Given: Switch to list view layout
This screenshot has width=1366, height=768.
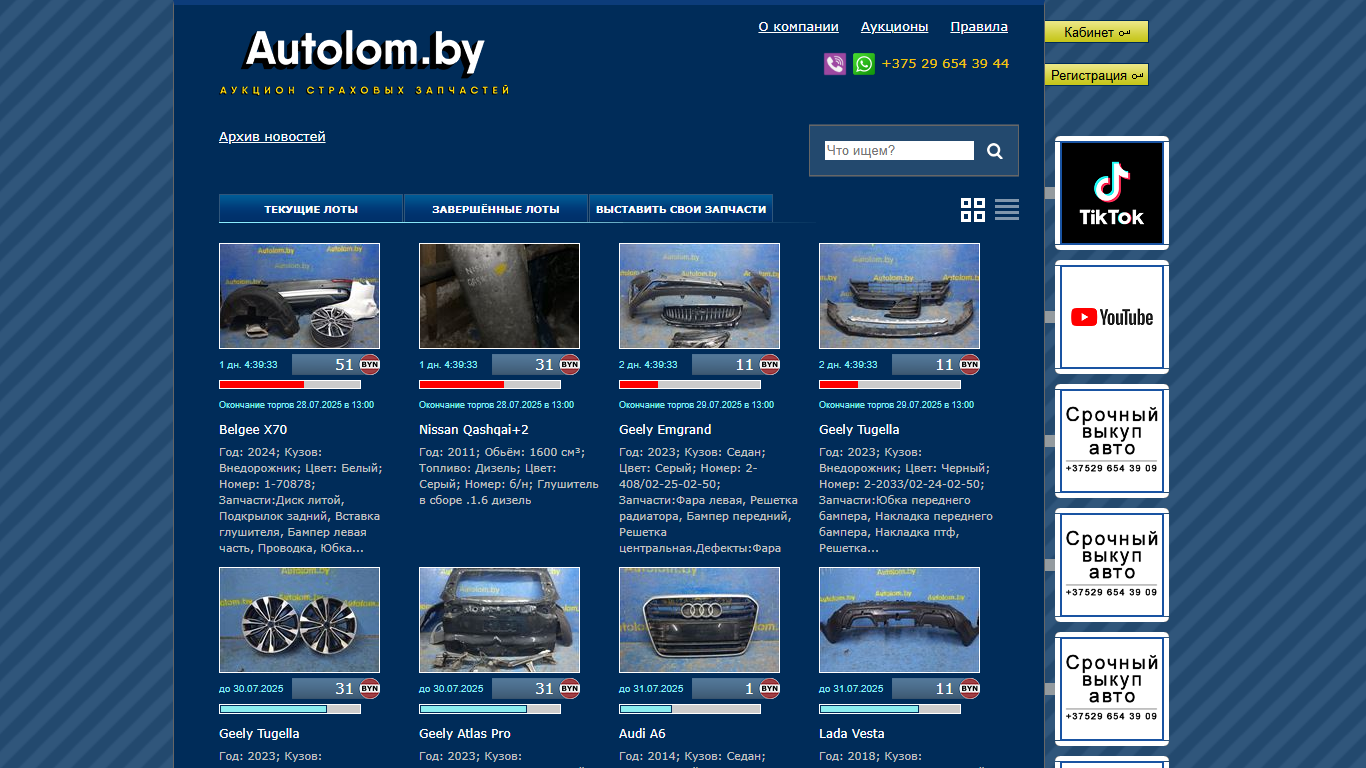Looking at the screenshot, I should pyautogui.click(x=1007, y=209).
